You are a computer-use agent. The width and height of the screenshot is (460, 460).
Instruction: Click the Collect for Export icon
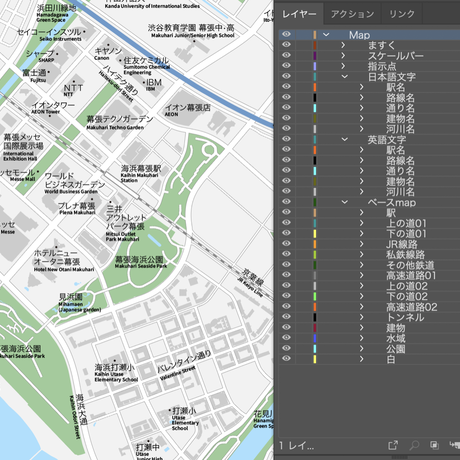tap(393, 445)
